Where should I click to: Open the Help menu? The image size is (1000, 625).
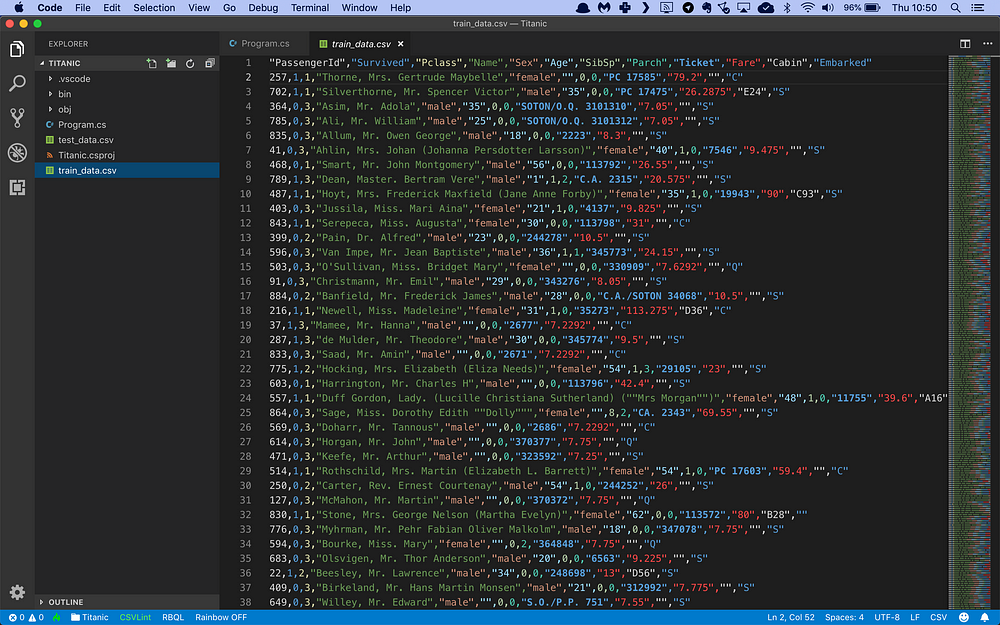tap(400, 8)
